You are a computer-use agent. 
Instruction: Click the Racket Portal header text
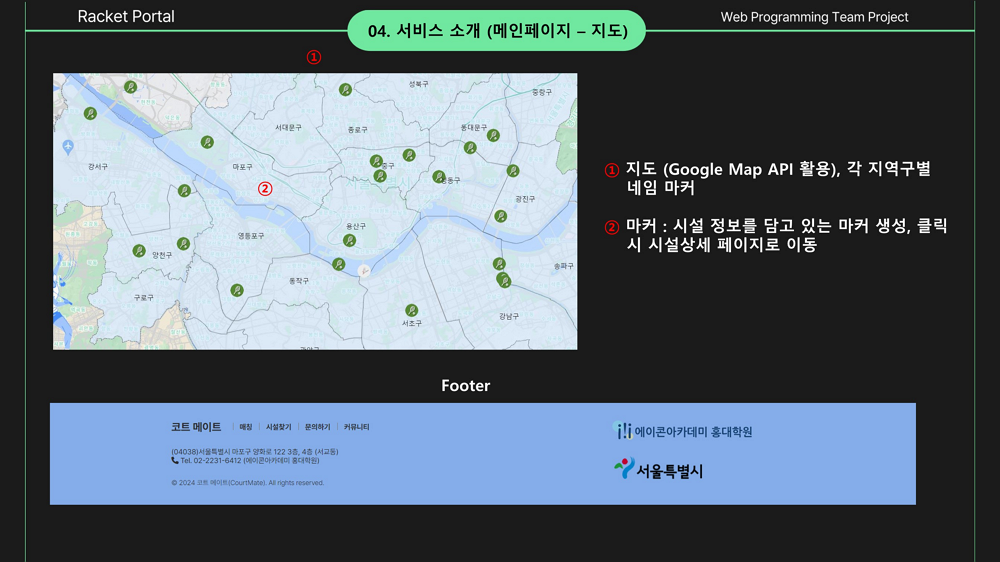[x=126, y=17]
